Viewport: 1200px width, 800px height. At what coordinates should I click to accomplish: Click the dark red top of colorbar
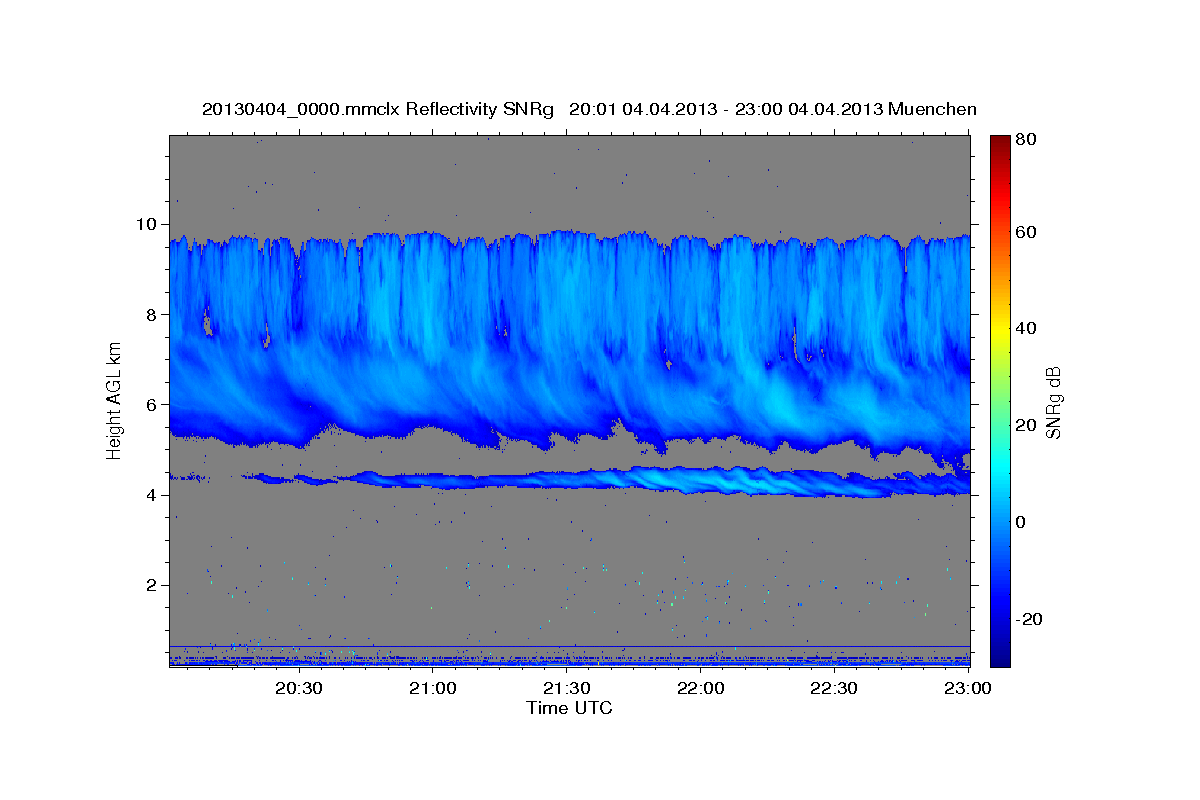[x=1000, y=143]
